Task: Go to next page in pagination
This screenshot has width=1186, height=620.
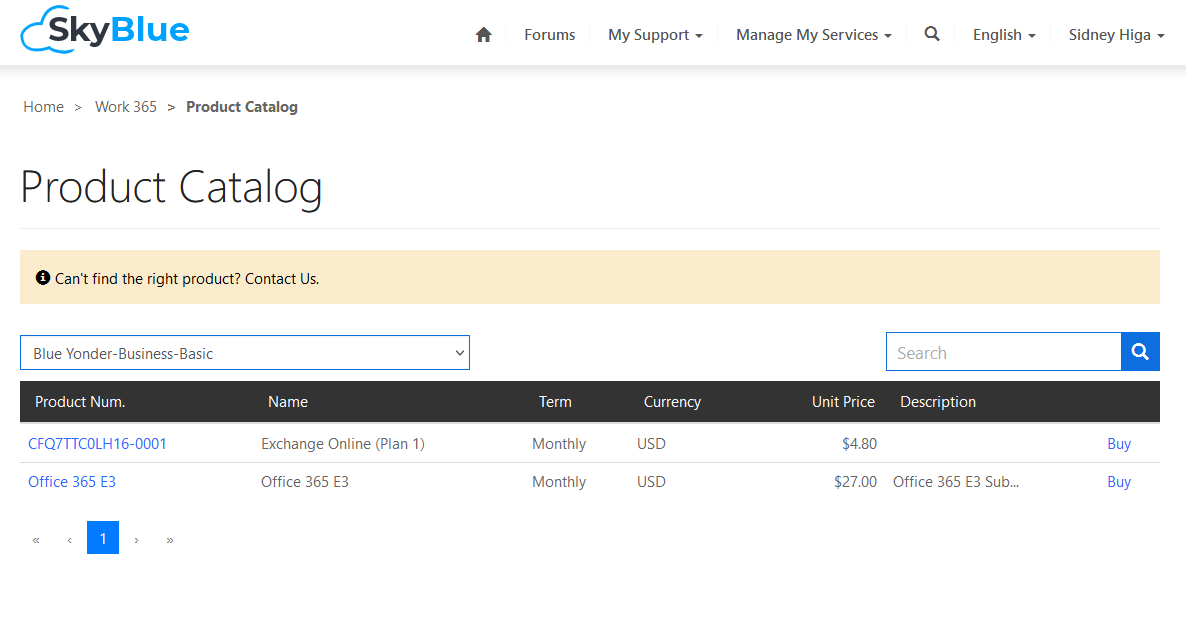Action: [136, 539]
